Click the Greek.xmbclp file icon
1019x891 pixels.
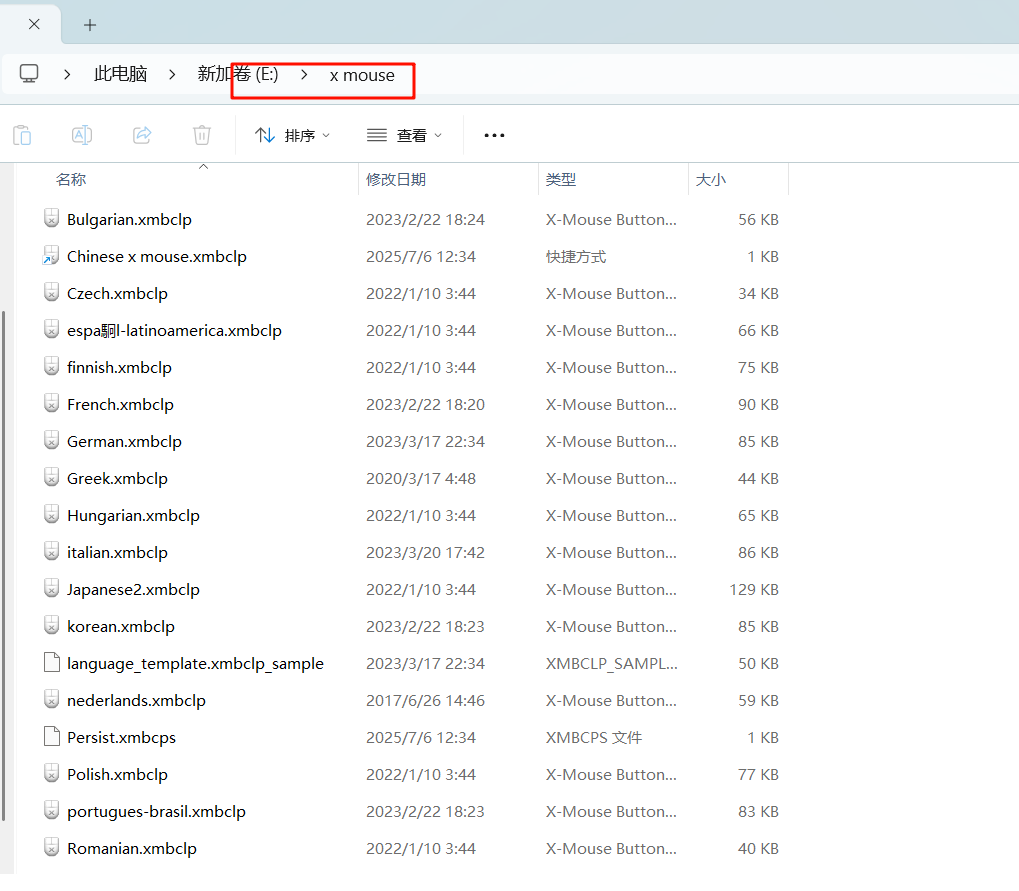pyautogui.click(x=51, y=478)
